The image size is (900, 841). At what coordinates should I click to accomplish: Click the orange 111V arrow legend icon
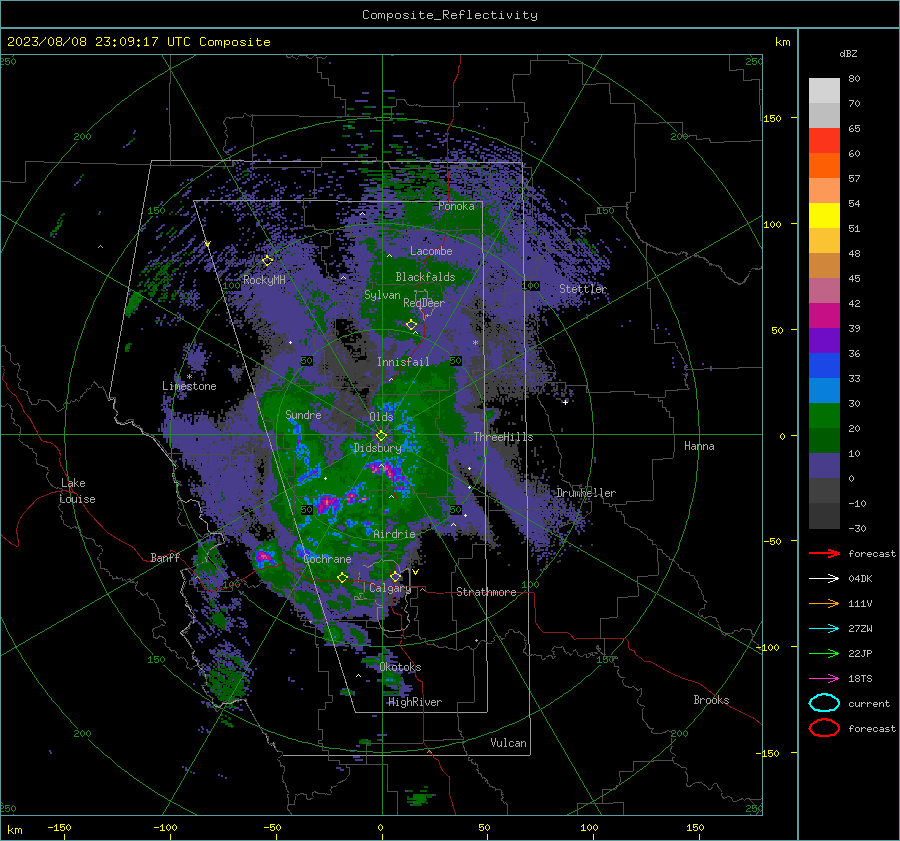coord(824,603)
